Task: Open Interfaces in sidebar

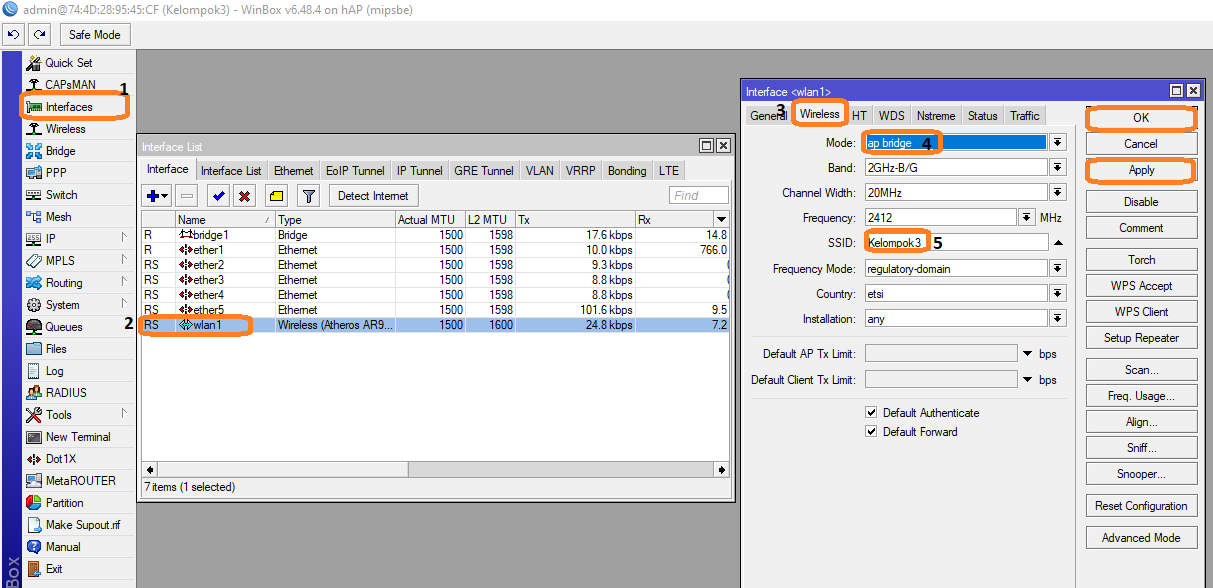Action: coord(68,107)
